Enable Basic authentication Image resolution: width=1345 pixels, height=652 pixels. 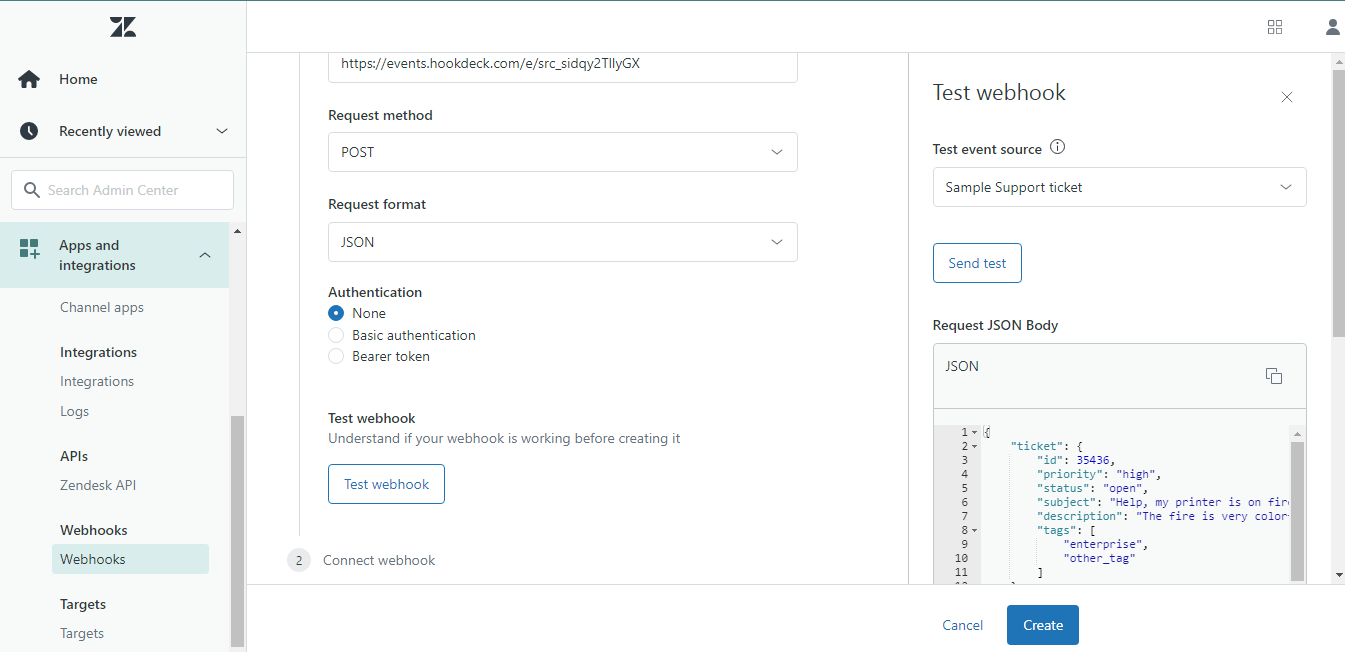(x=335, y=334)
